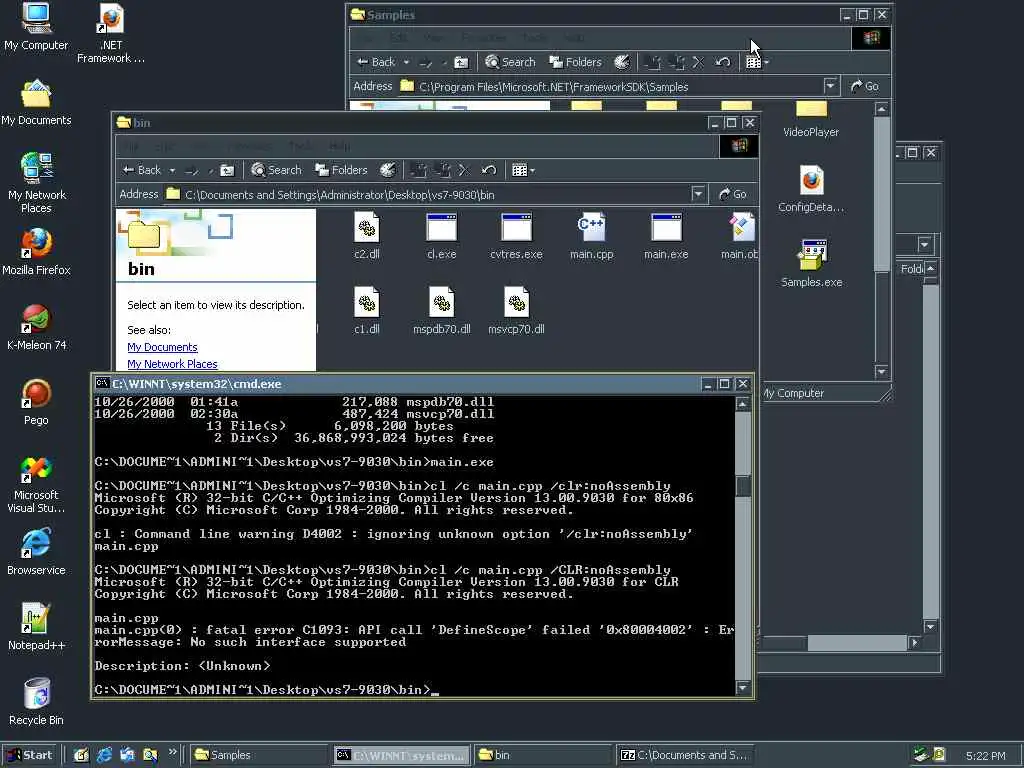Open Recycle Bin desktop icon
This screenshot has width=1024, height=768.
pos(36,702)
